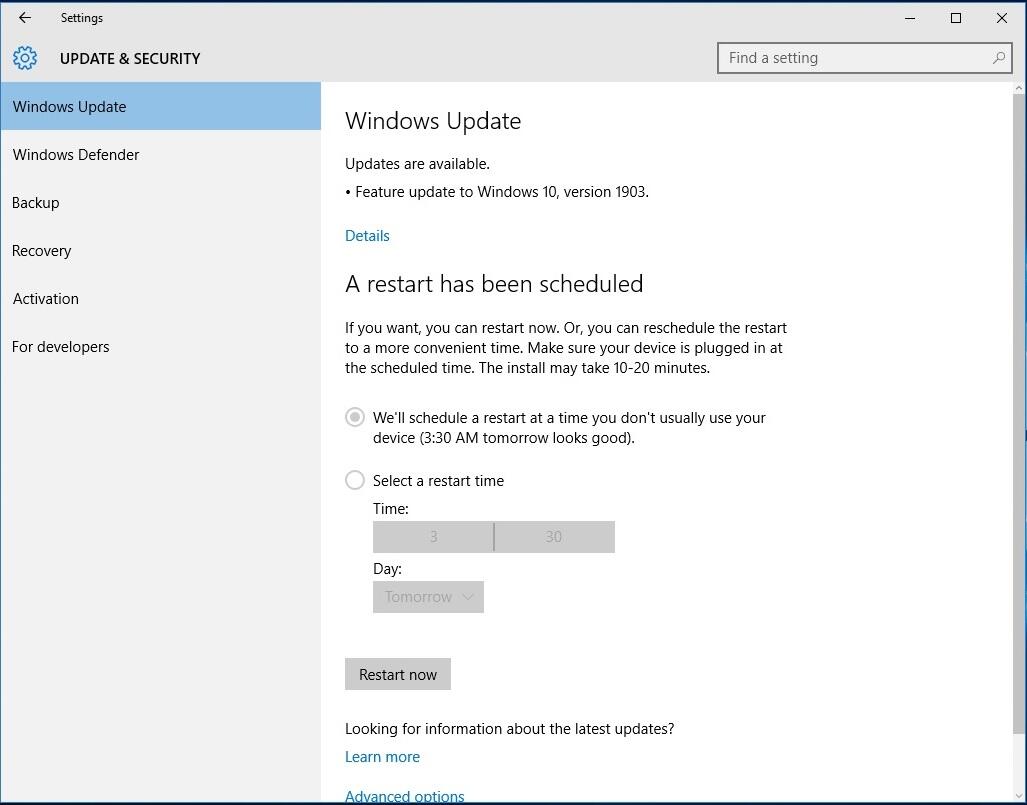1027x805 pixels.
Task: Close the Settings window
Action: [1001, 18]
